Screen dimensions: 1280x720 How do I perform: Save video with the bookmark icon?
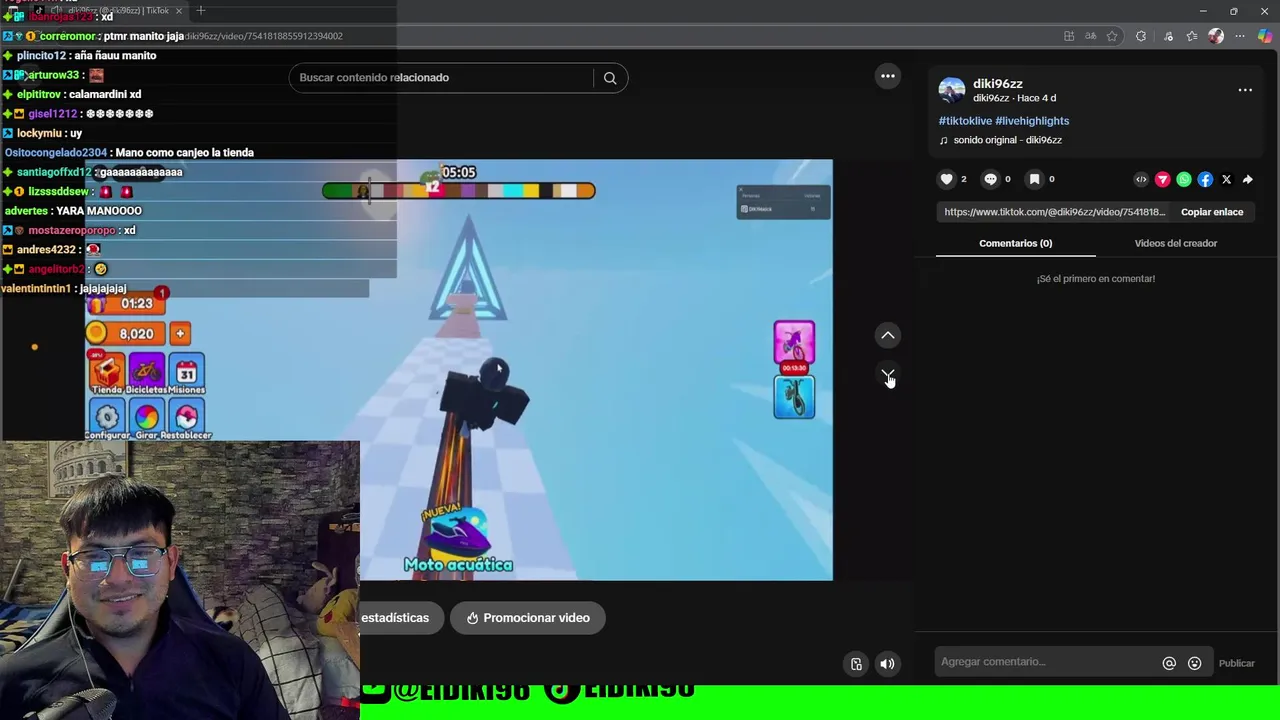coord(1035,179)
